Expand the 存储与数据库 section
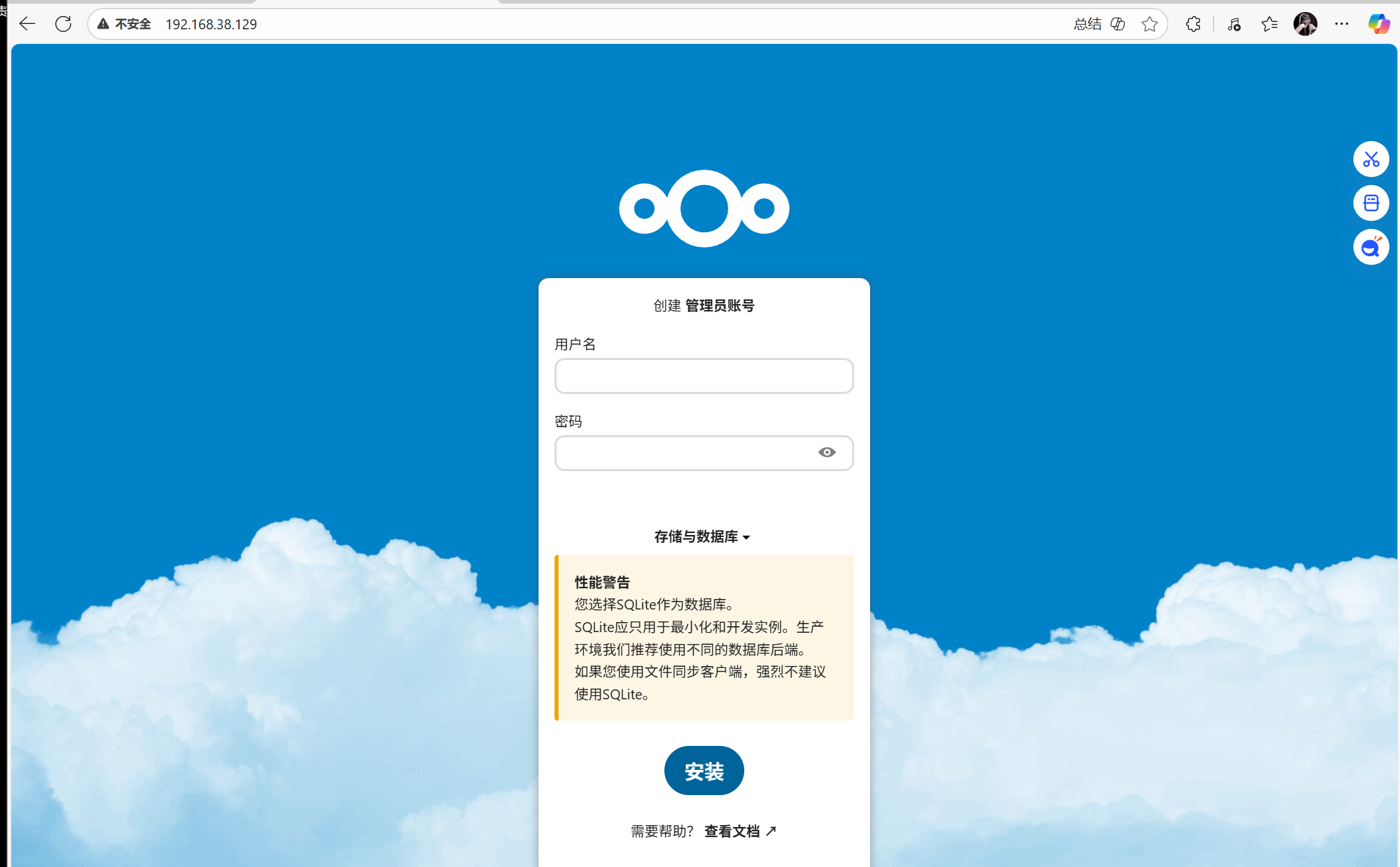This screenshot has height=867, width=1400. [702, 536]
